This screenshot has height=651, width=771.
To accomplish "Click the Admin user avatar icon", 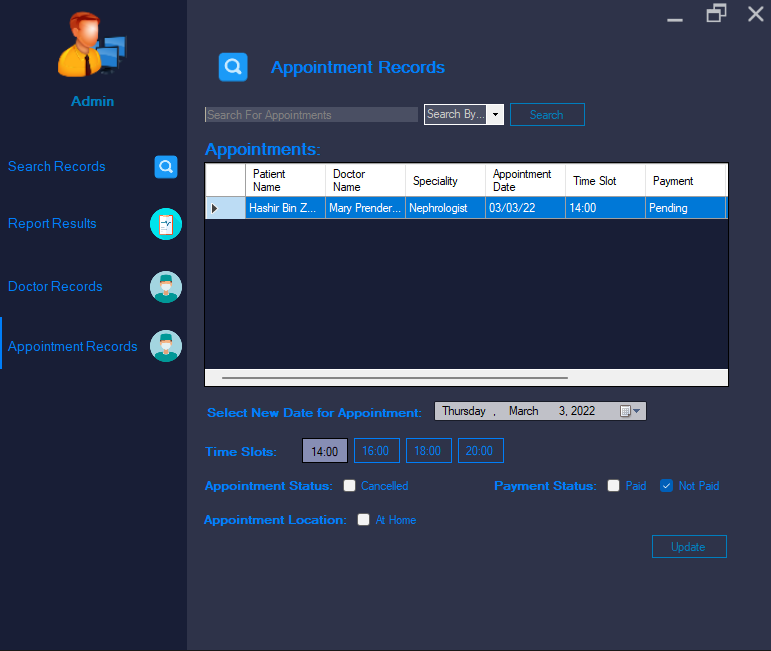I will (92, 44).
